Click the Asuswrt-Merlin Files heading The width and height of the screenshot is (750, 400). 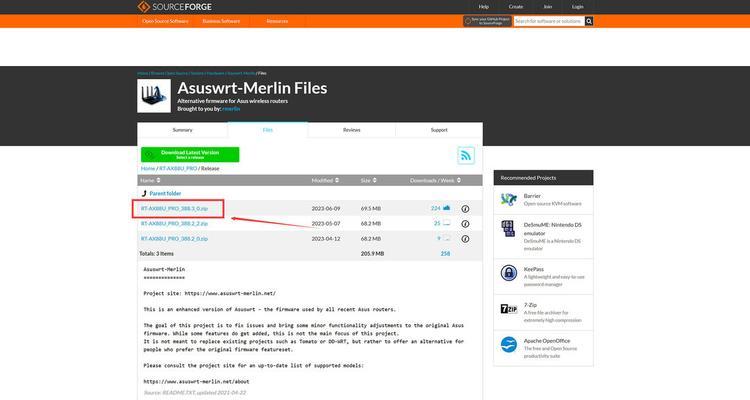click(x=252, y=88)
